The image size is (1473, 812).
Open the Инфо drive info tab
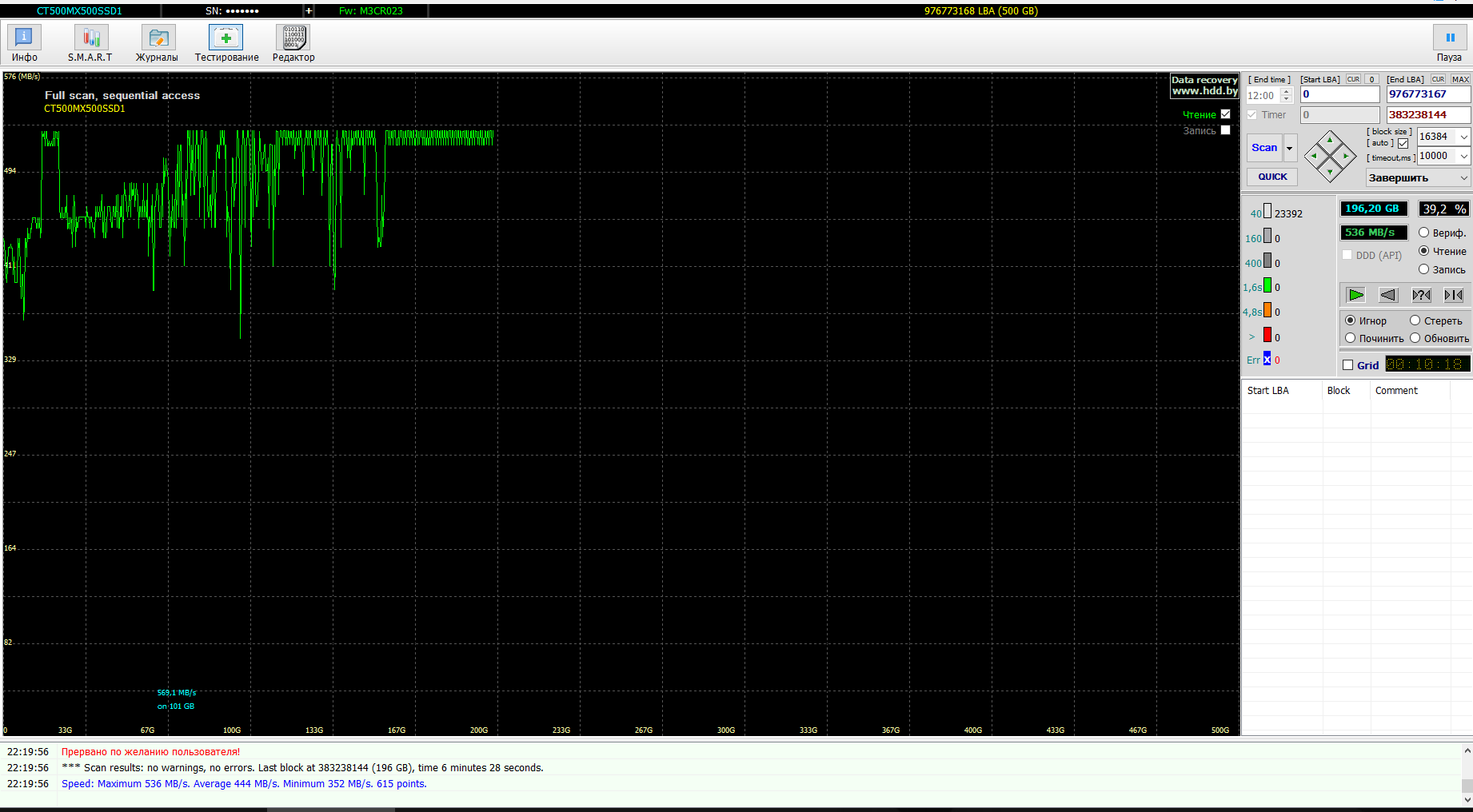click(24, 43)
